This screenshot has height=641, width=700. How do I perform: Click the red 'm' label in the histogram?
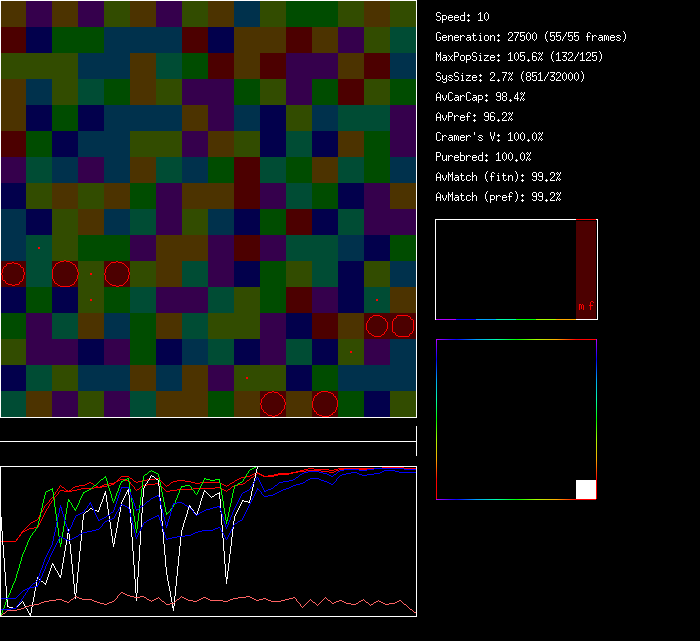tap(581, 307)
